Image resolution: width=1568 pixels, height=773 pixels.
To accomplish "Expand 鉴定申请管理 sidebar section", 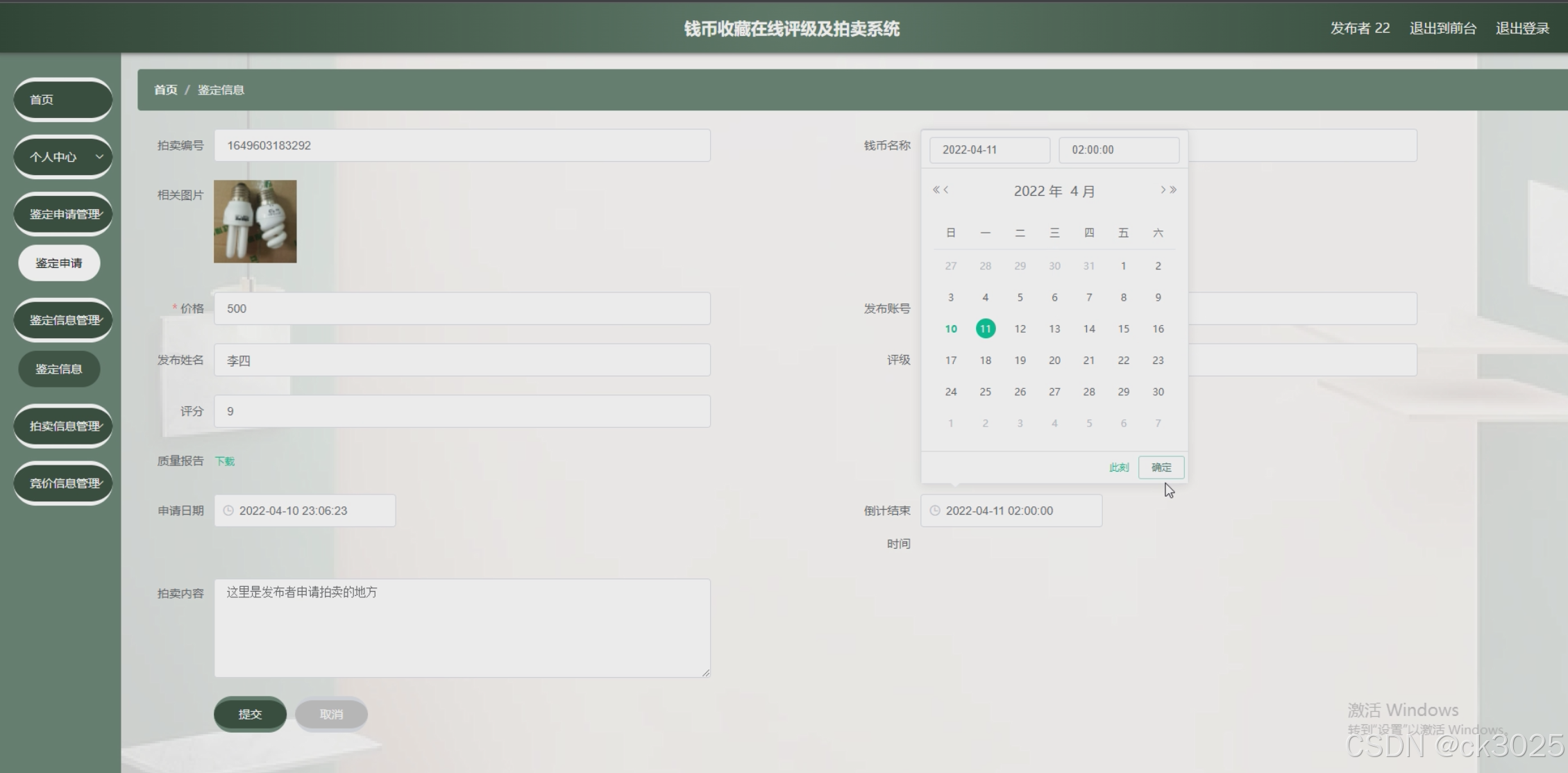I will (x=62, y=214).
